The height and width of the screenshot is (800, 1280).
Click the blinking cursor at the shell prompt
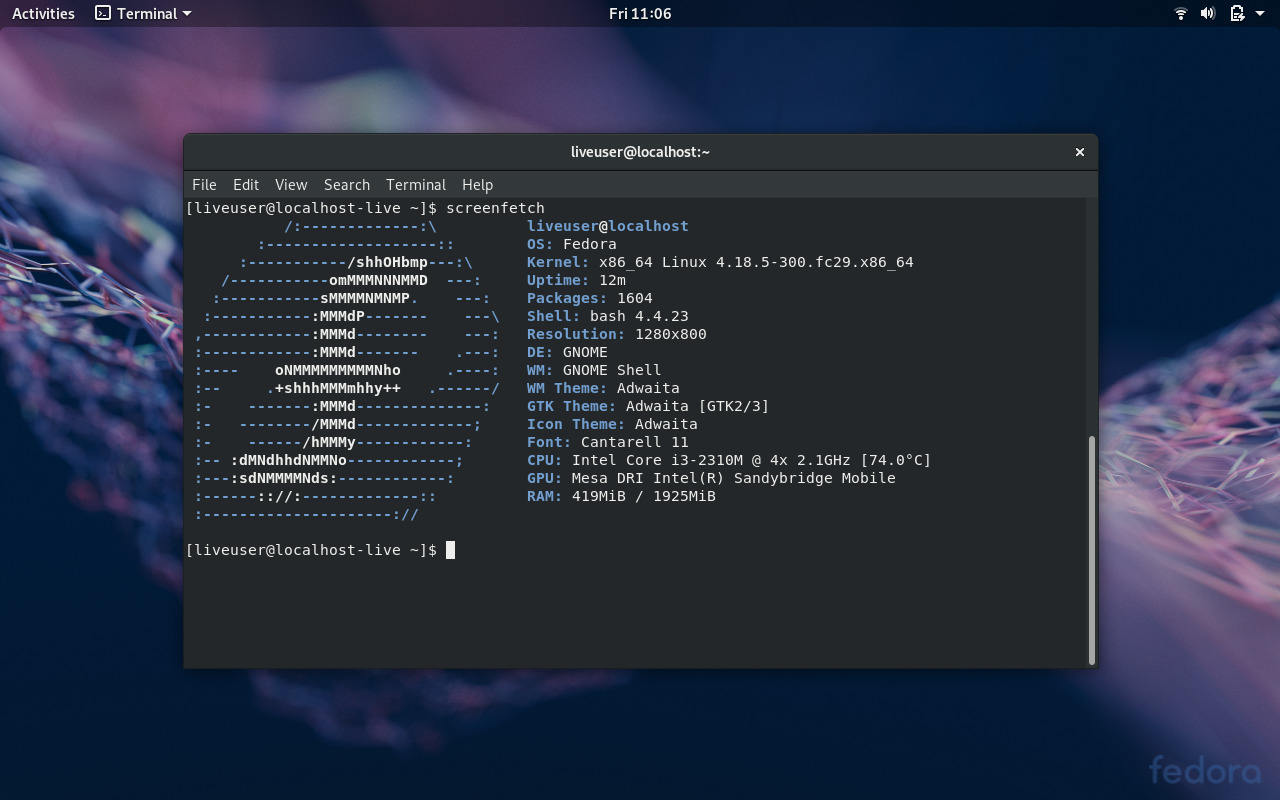[449, 549]
